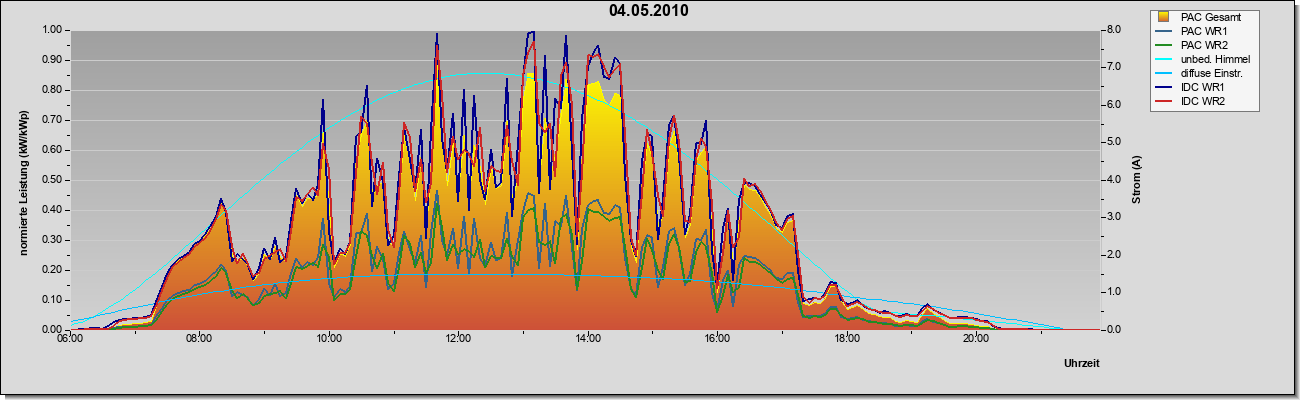Click the unbed. Himmel legend entry
This screenshot has height=400, width=1300.
tap(1203, 59)
